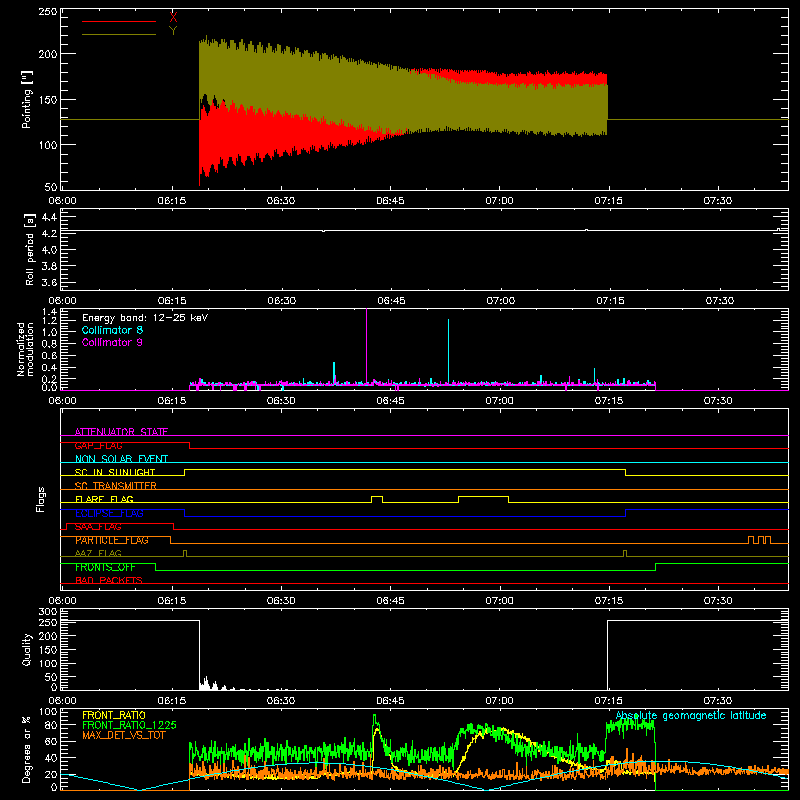Click the PARTICLE_FLAG label

coord(112,540)
